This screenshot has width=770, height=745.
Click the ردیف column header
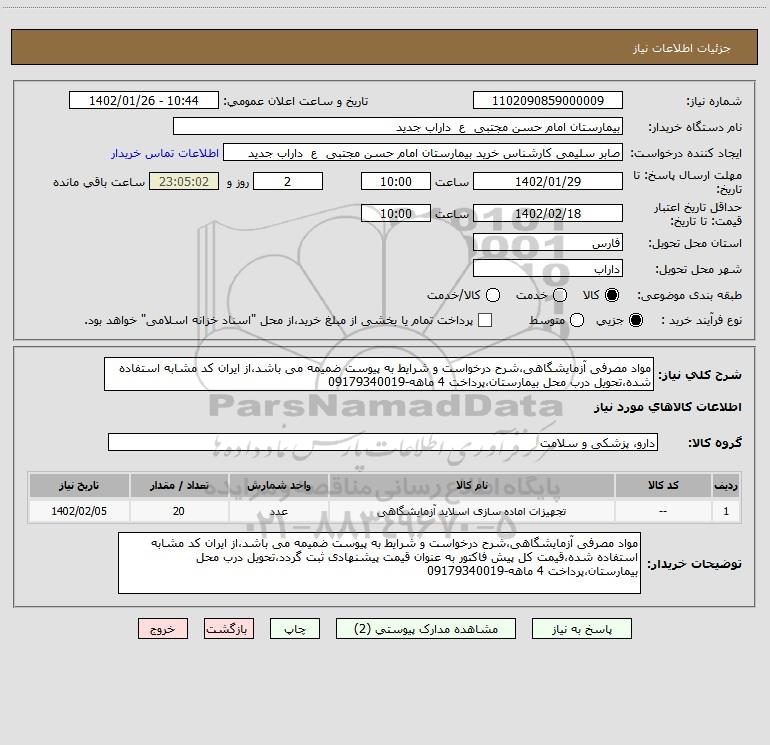(726, 485)
